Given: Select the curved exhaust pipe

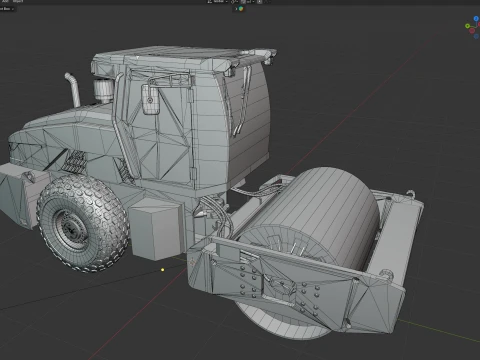Looking at the screenshot, I should 73,89.
